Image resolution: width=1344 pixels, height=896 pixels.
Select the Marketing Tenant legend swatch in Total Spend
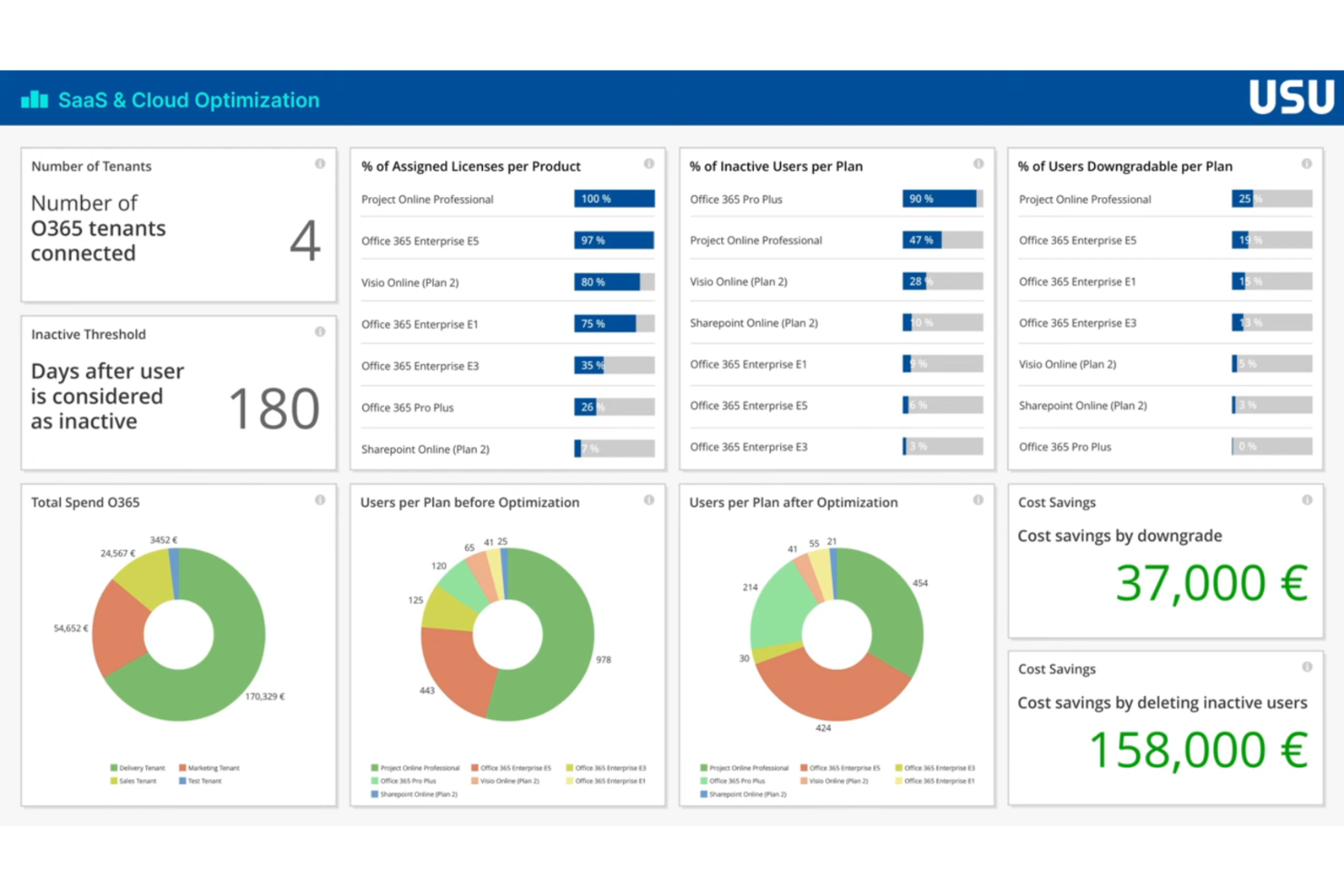183,768
